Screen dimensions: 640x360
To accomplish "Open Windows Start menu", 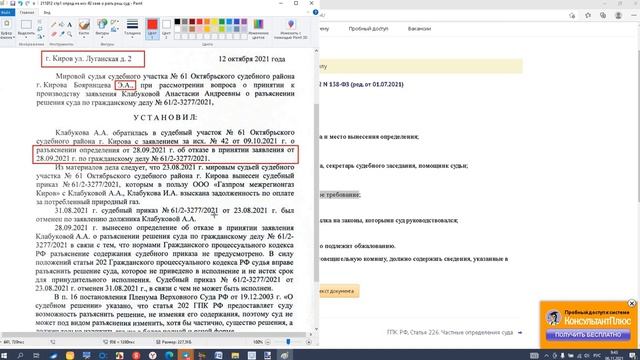I will tap(4, 356).
